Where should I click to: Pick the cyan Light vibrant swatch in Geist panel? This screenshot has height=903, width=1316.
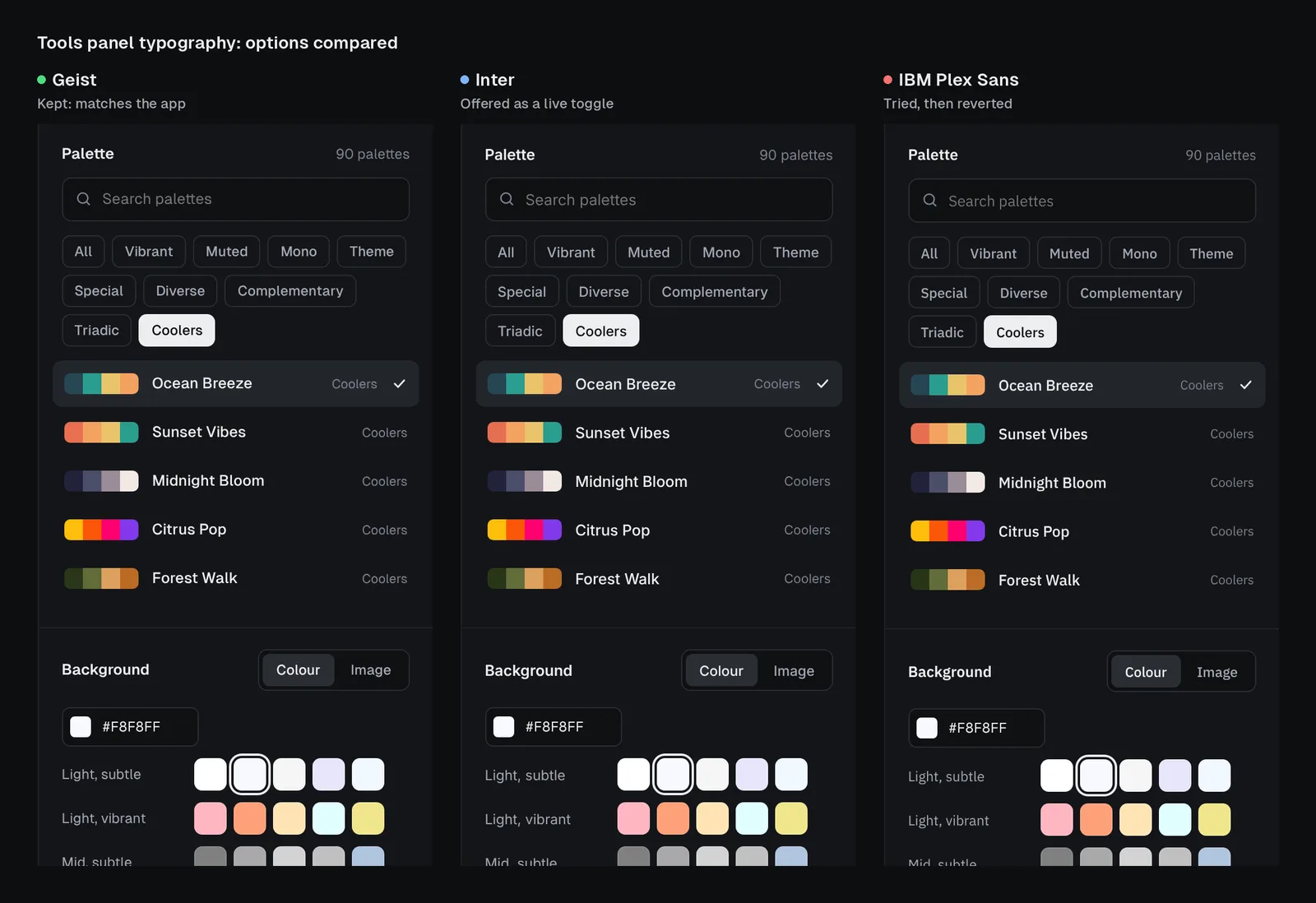[x=328, y=818]
